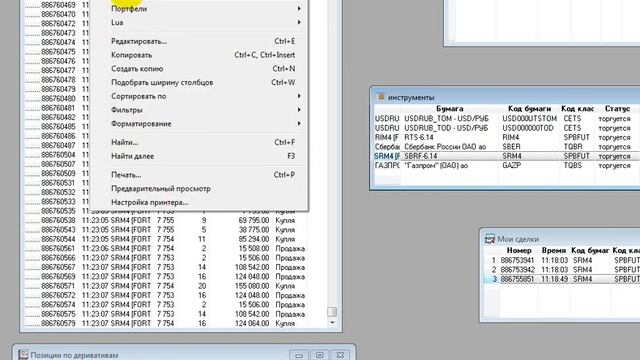Click the Lua submenu arrow
The height and width of the screenshot is (360, 640).
coord(299,22)
